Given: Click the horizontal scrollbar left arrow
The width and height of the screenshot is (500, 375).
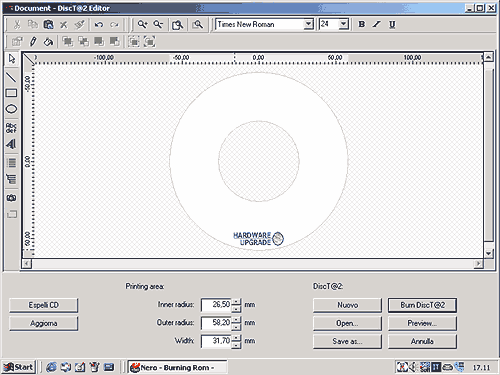Looking at the screenshot, I should (27, 264).
